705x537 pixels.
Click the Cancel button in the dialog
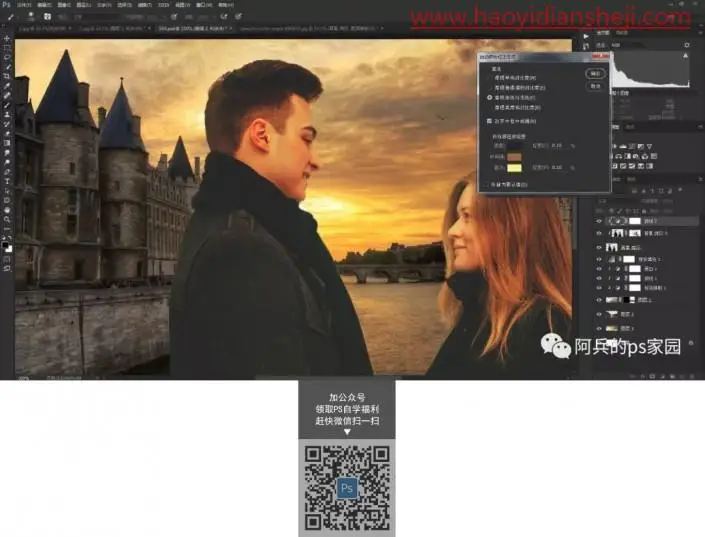pos(595,86)
